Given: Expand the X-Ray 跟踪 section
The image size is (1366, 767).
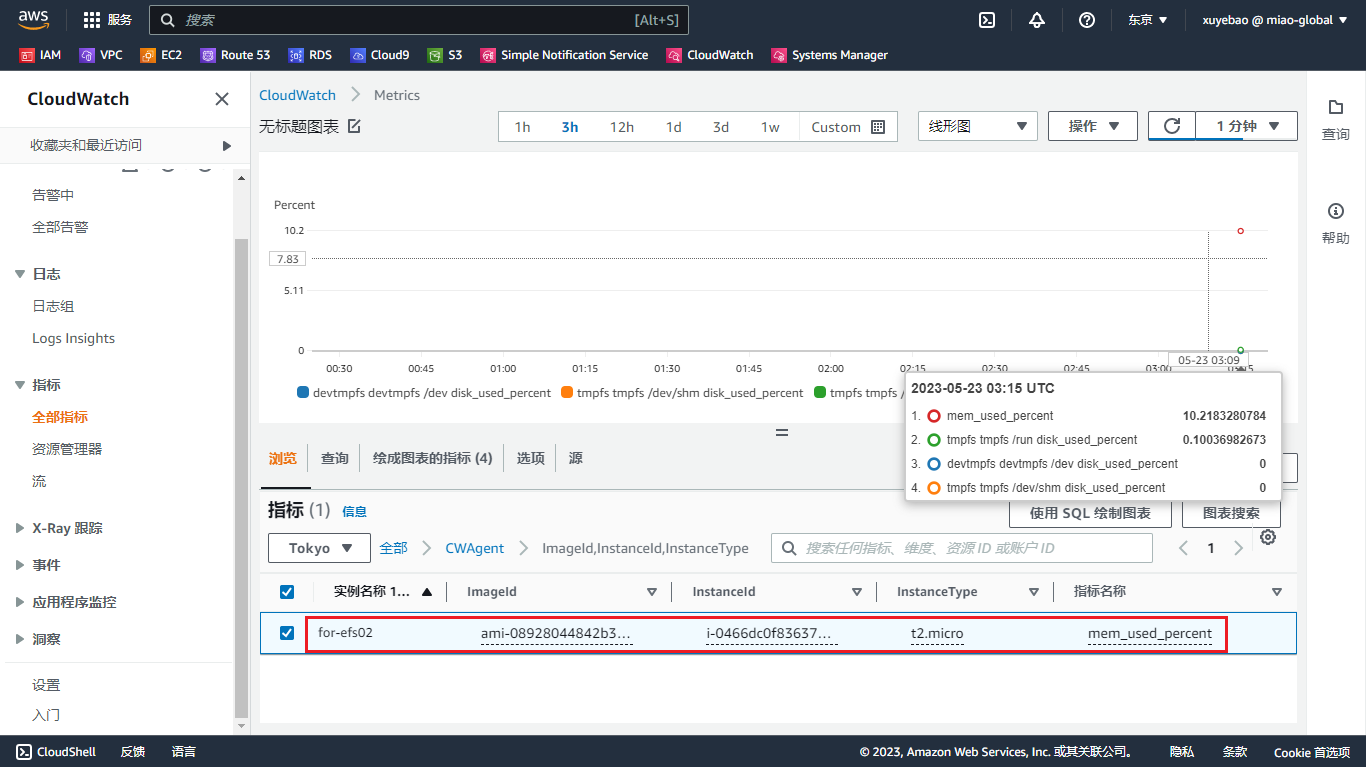Looking at the screenshot, I should (x=20, y=528).
